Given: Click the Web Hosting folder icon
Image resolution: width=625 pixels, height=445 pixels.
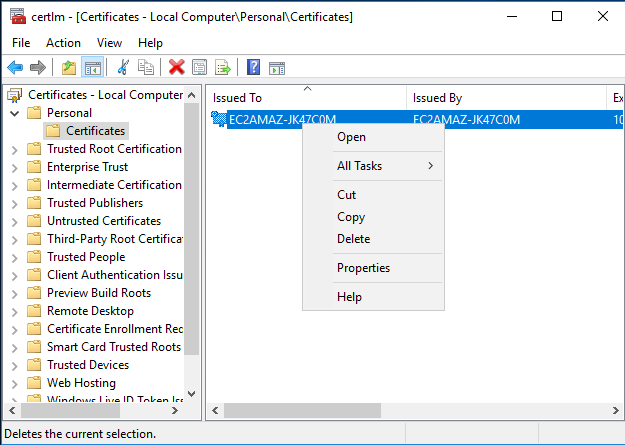Looking at the screenshot, I should pyautogui.click(x=34, y=383).
